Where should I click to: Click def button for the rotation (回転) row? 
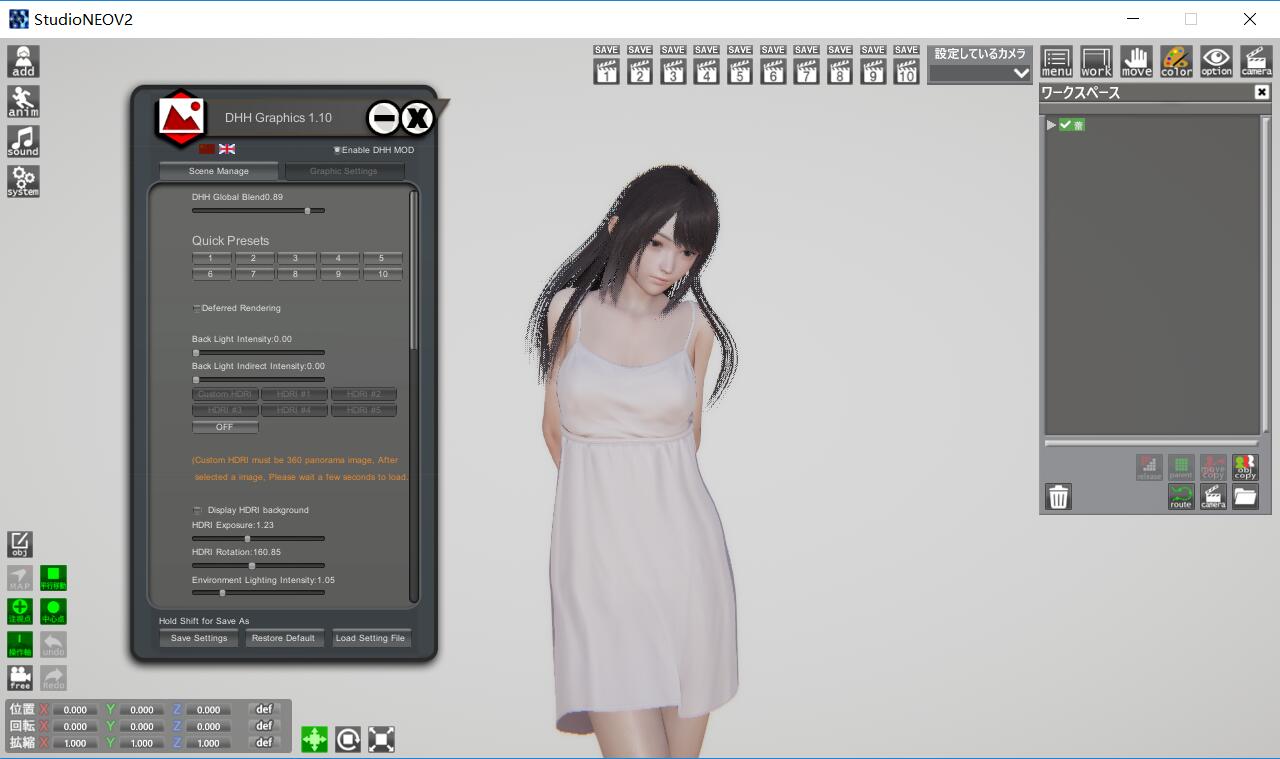point(264,726)
